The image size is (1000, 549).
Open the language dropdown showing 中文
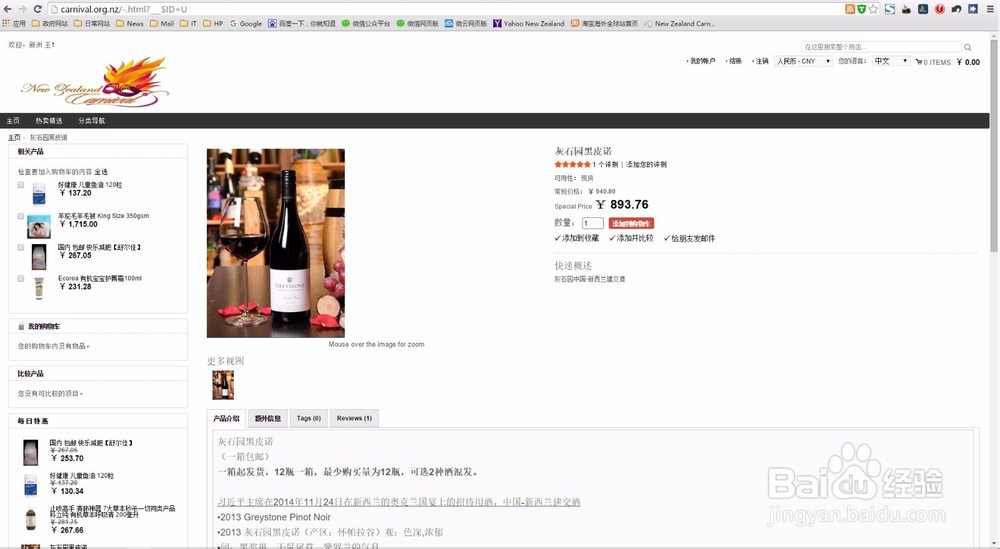click(x=891, y=61)
